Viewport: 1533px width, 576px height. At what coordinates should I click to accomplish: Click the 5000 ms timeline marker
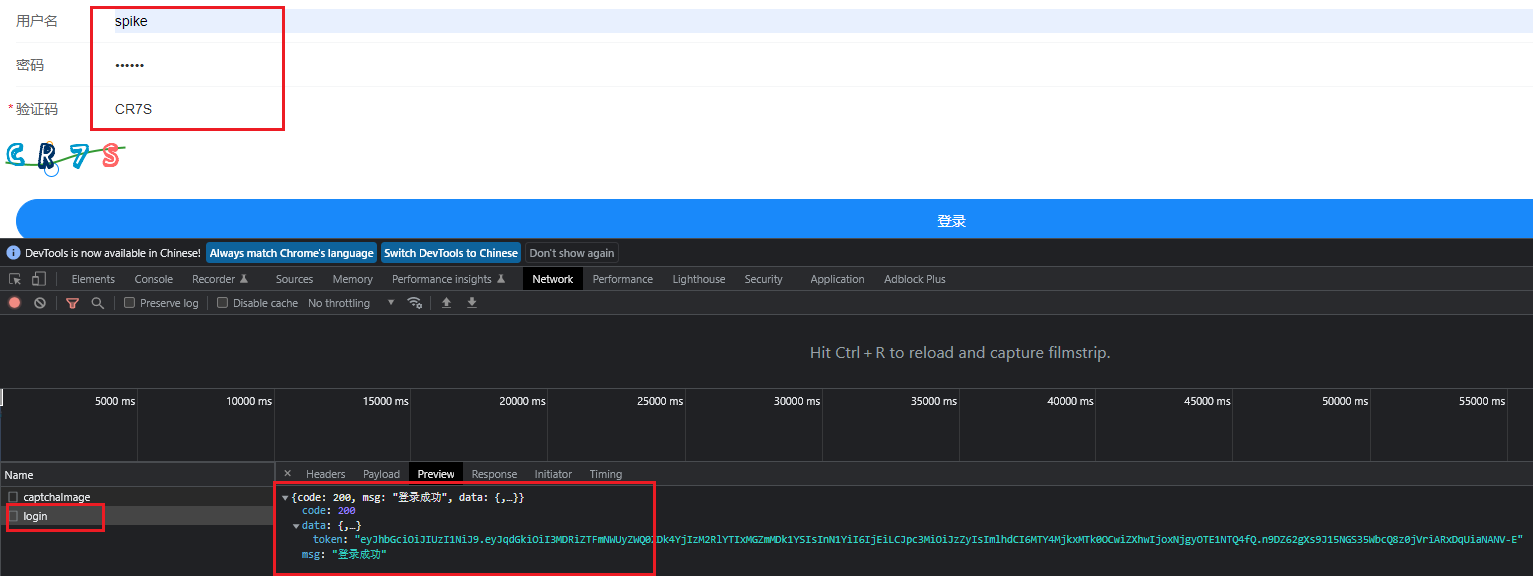coord(115,401)
